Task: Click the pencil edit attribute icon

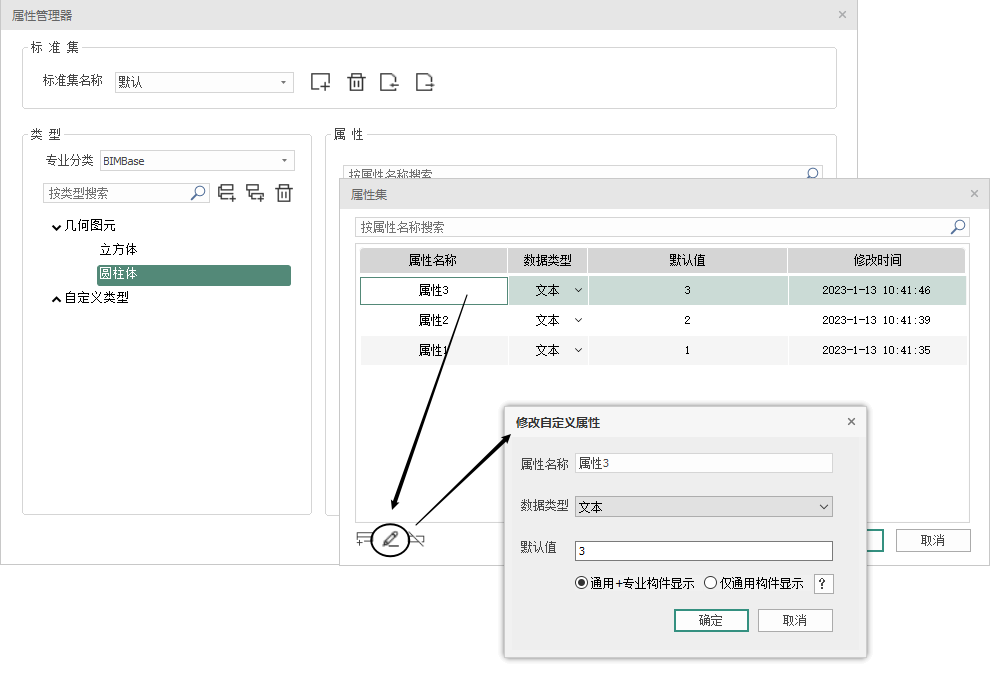Action: click(x=390, y=540)
